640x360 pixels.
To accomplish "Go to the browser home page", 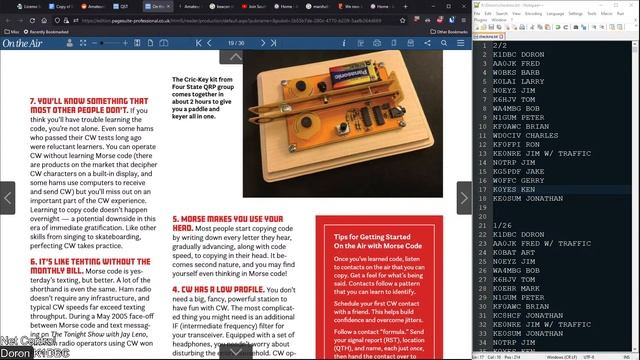I will 44,20.
